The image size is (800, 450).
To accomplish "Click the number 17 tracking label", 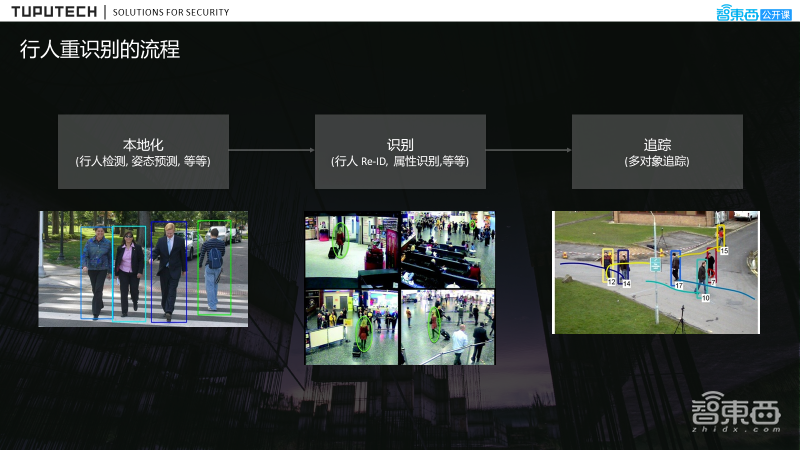I will (x=678, y=286).
